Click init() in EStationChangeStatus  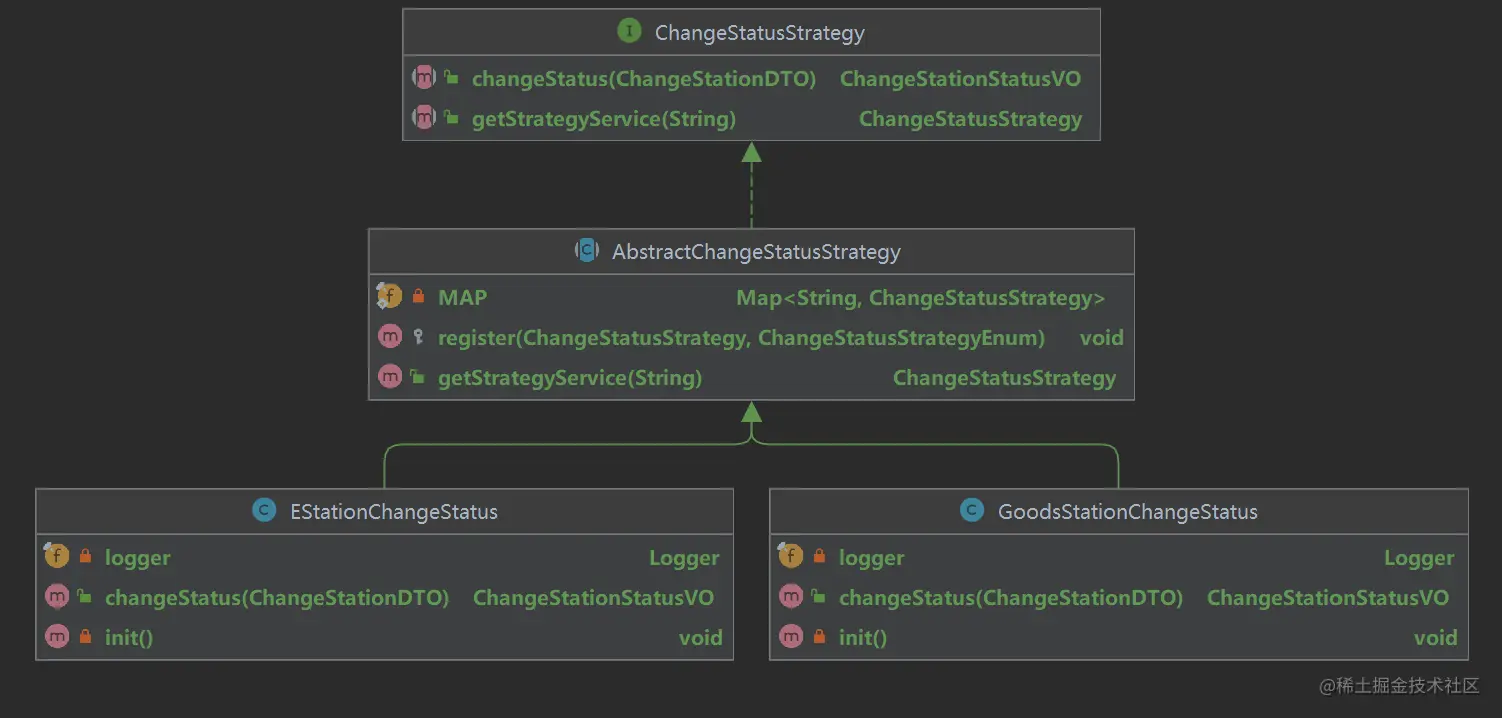(x=129, y=638)
